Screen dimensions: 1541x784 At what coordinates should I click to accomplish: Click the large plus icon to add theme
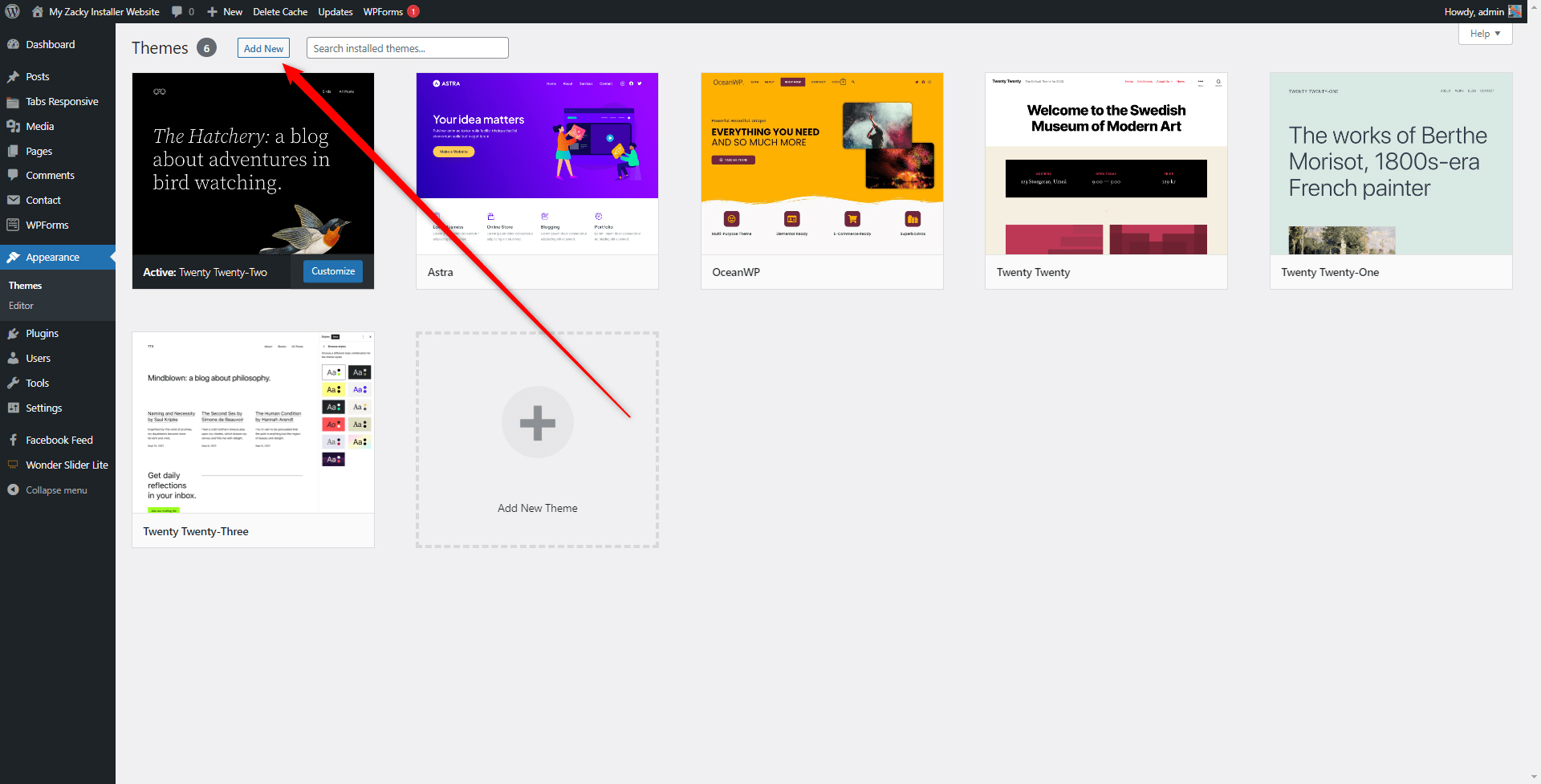538,422
